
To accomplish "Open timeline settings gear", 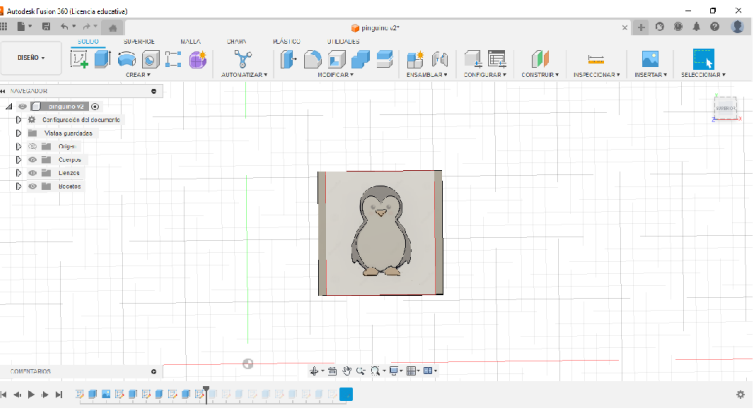I will click(741, 395).
